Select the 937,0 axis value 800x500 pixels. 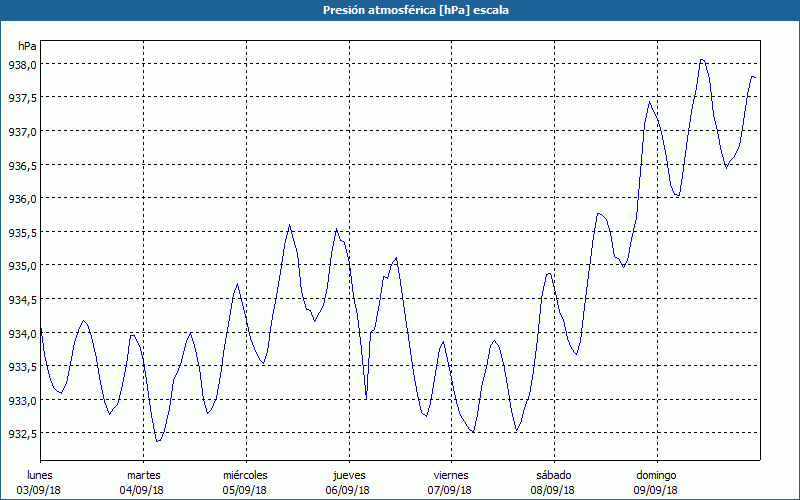(22, 132)
